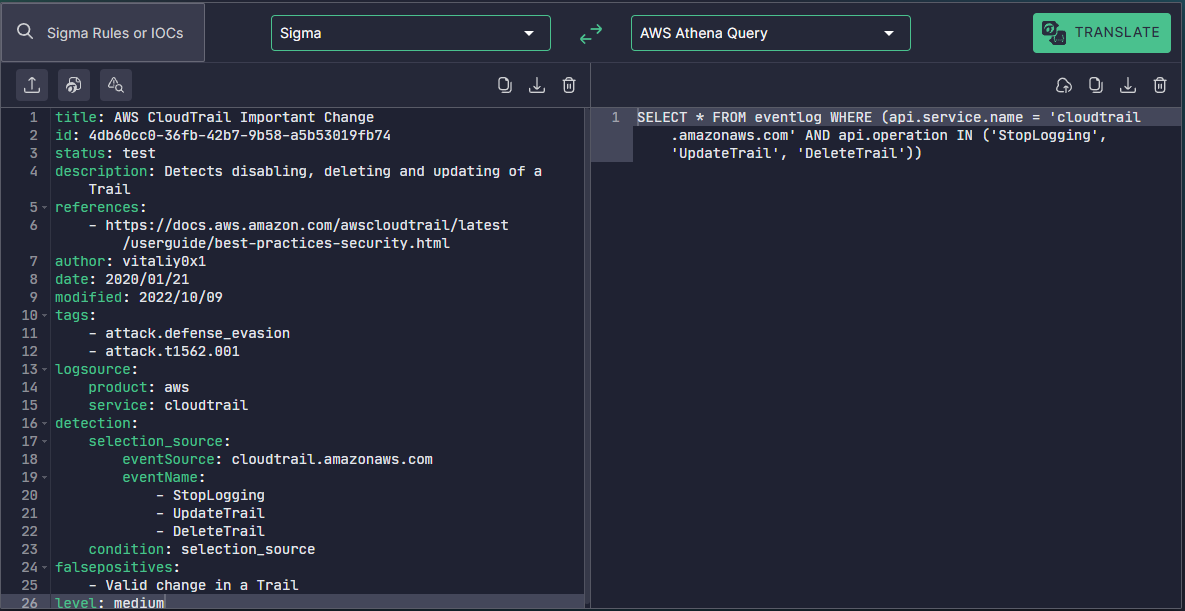Copy the Sigma rule input text
Screen dimensions: 1185x611
pos(505,85)
